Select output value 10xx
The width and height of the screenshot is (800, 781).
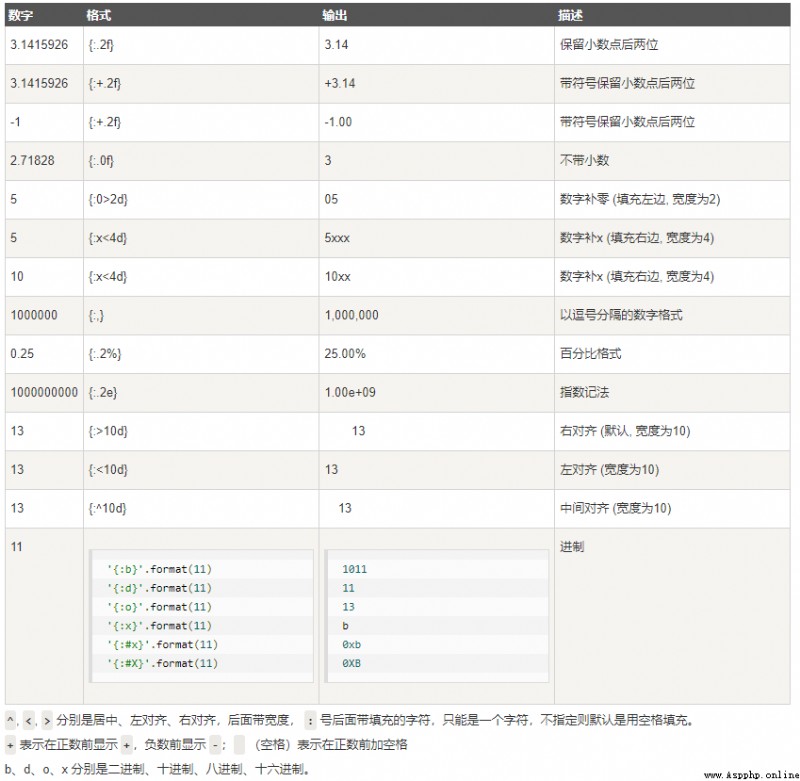pos(338,276)
